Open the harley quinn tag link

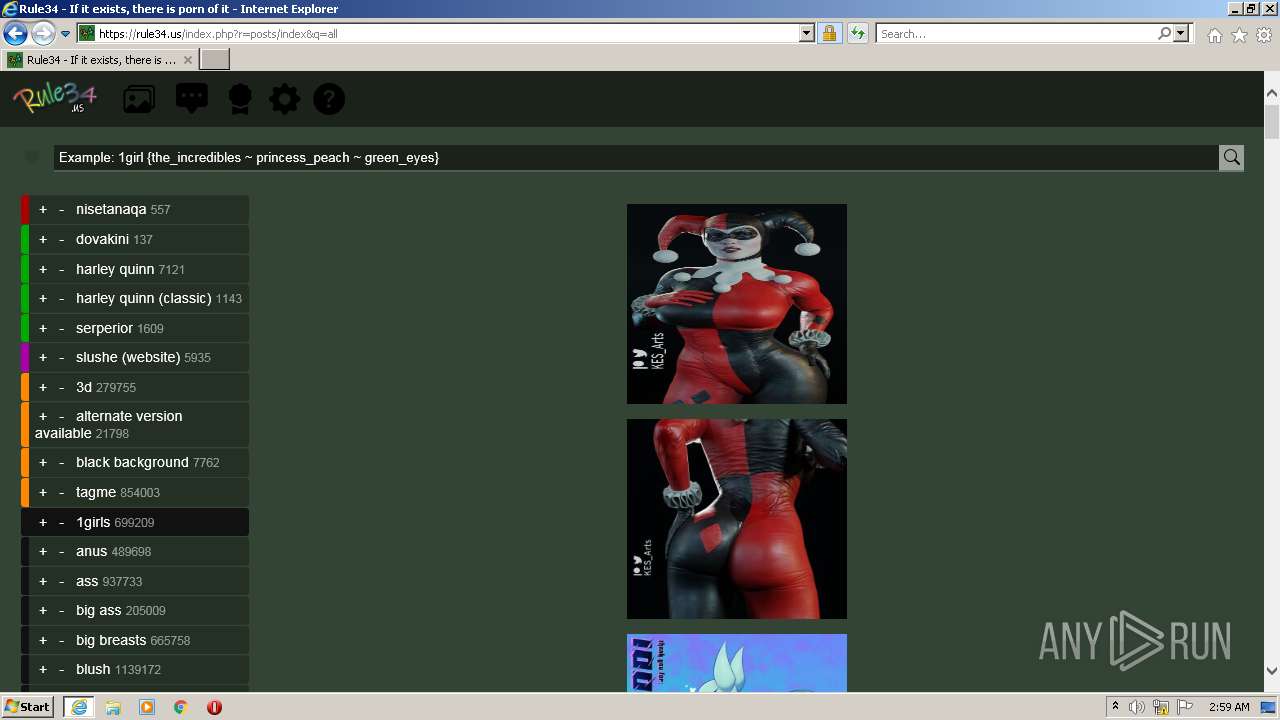pyautogui.click(x=115, y=269)
